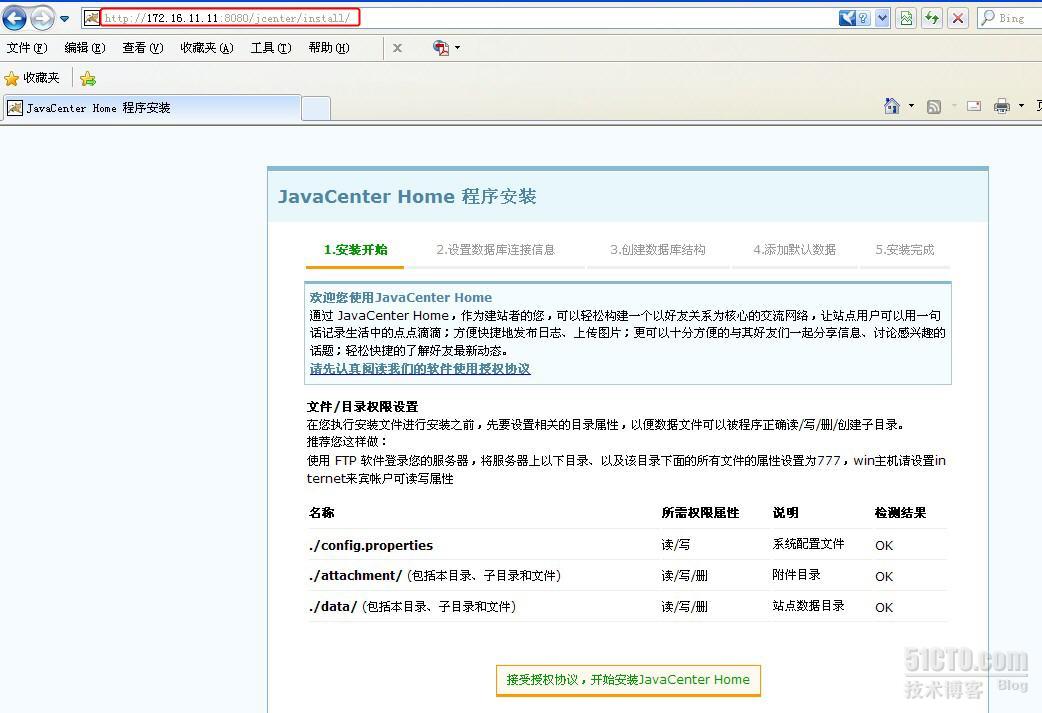This screenshot has width=1042, height=713.
Task: Select the JavaCenter Home 程序安装 browser tab
Action: 152,108
